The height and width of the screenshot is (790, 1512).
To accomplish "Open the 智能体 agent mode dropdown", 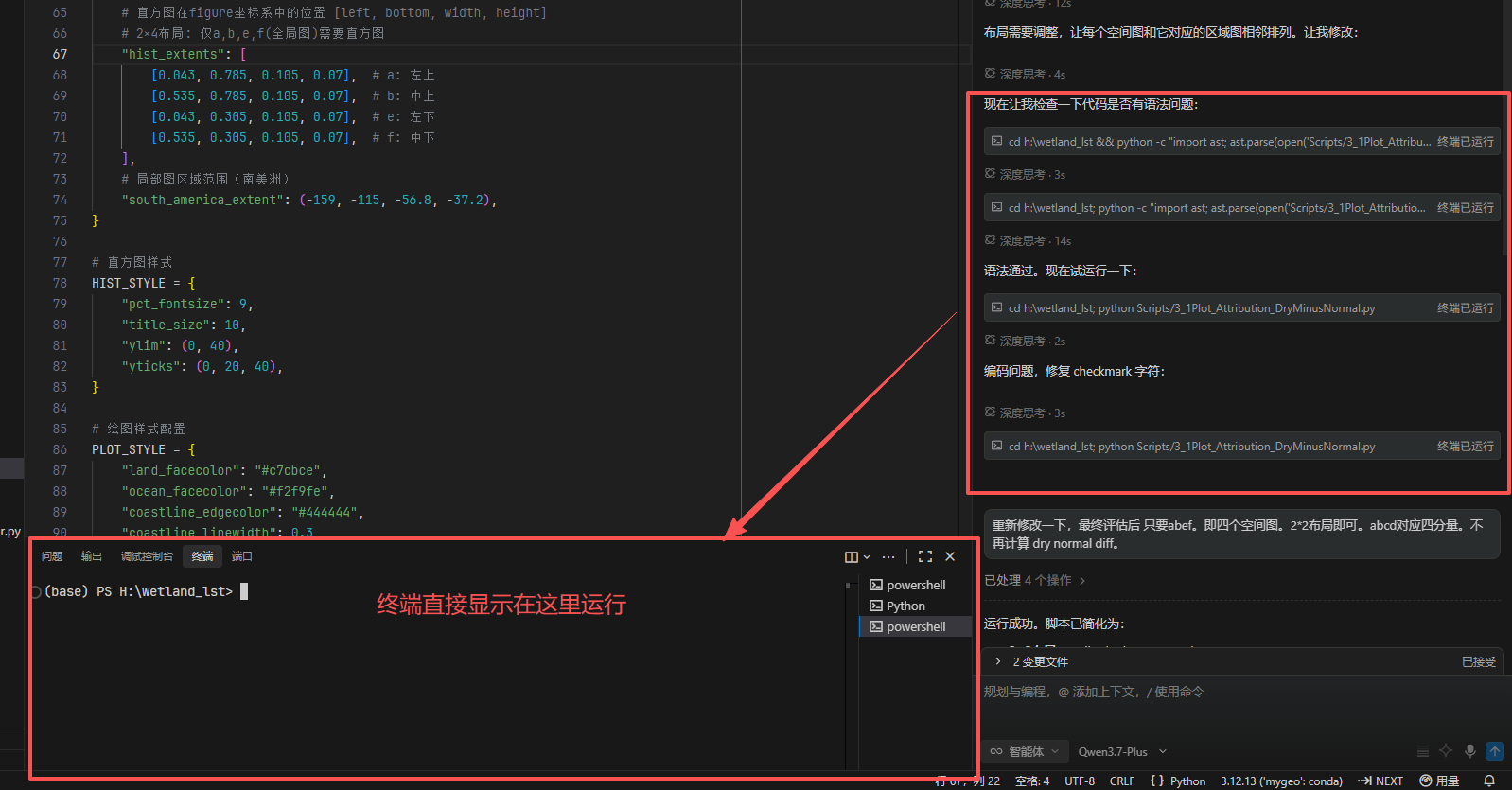I will point(1025,751).
